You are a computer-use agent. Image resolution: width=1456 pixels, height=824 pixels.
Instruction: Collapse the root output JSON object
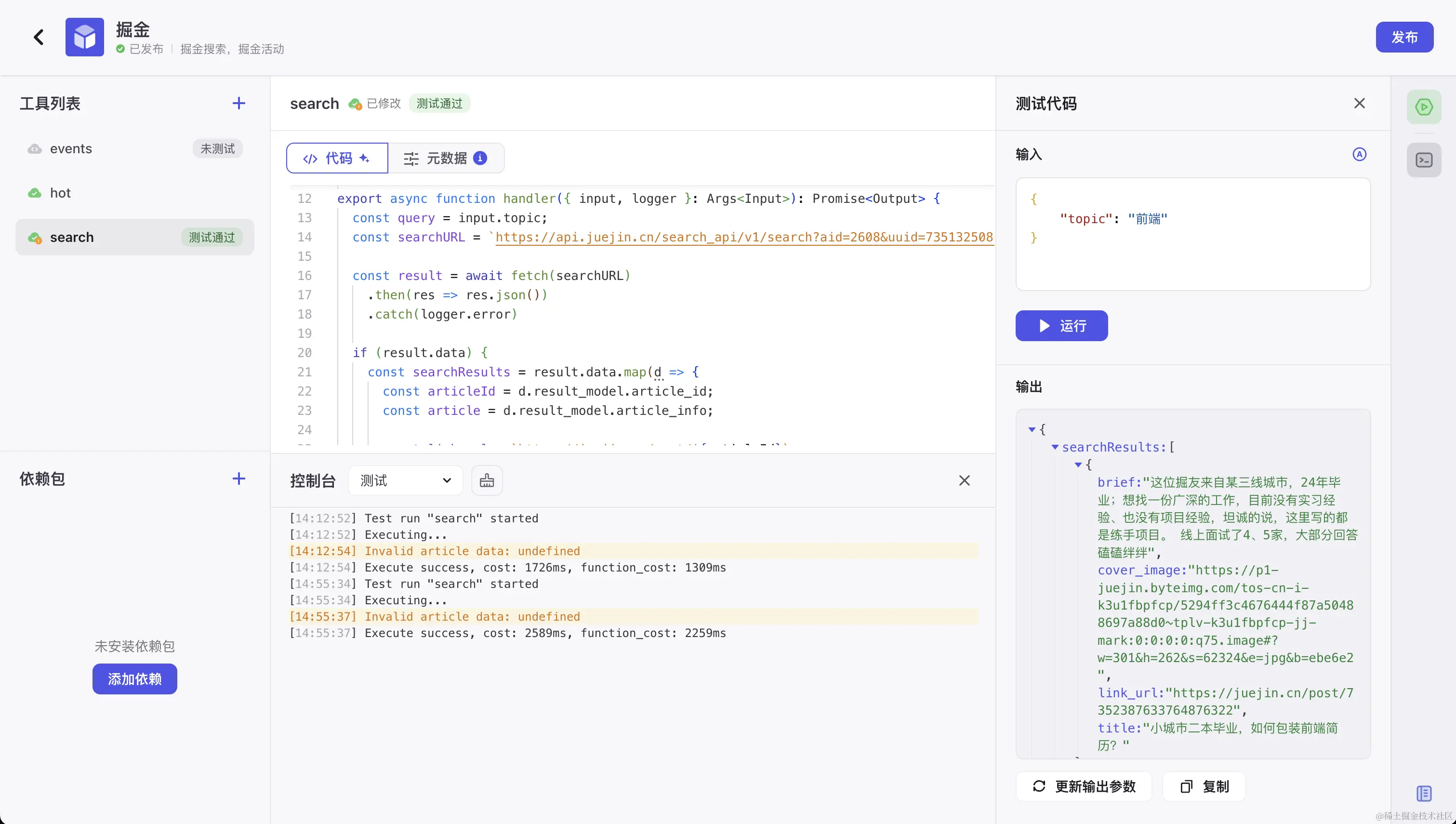click(x=1032, y=429)
